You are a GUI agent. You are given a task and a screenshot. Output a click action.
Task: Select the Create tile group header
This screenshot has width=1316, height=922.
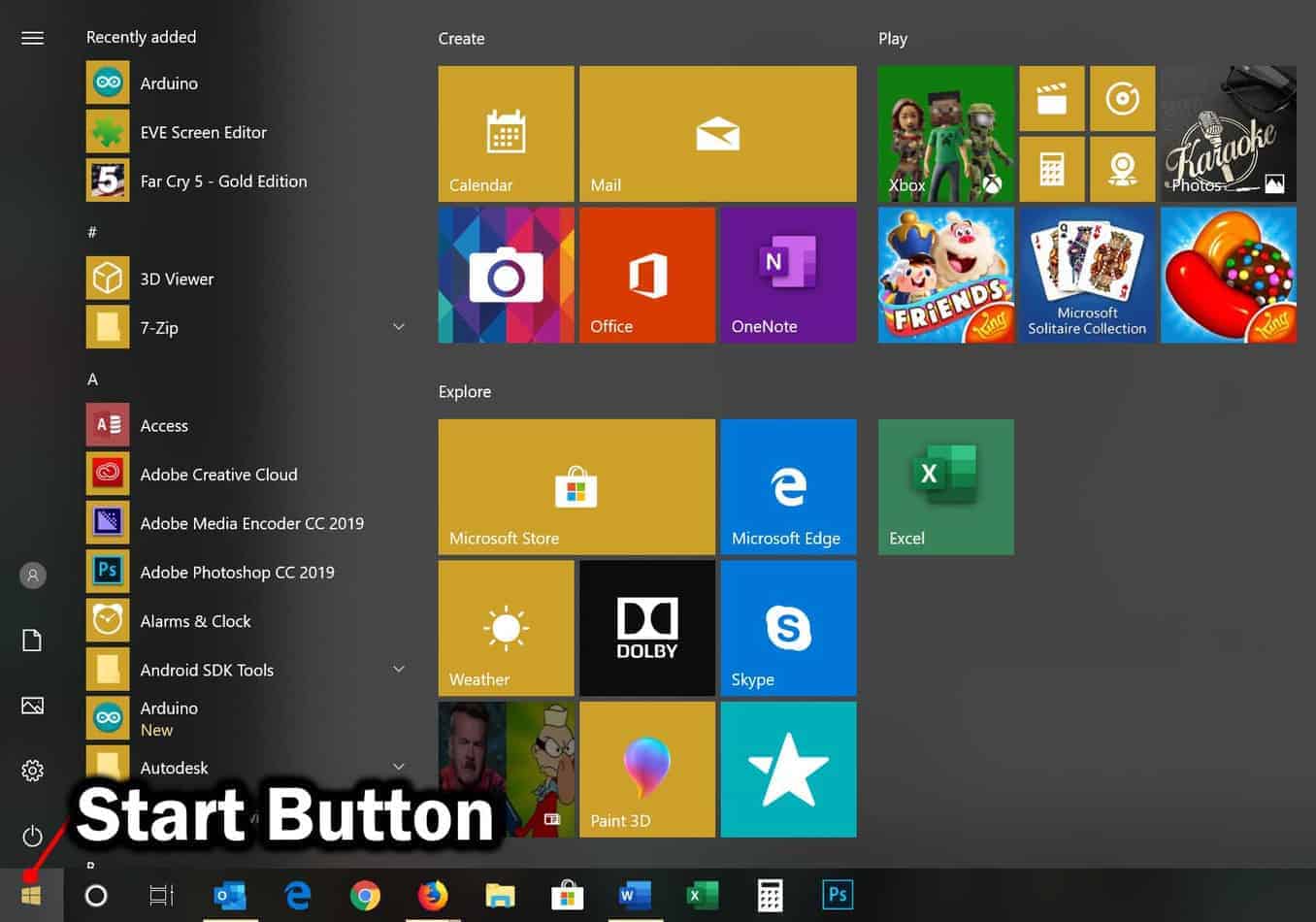[x=461, y=39]
